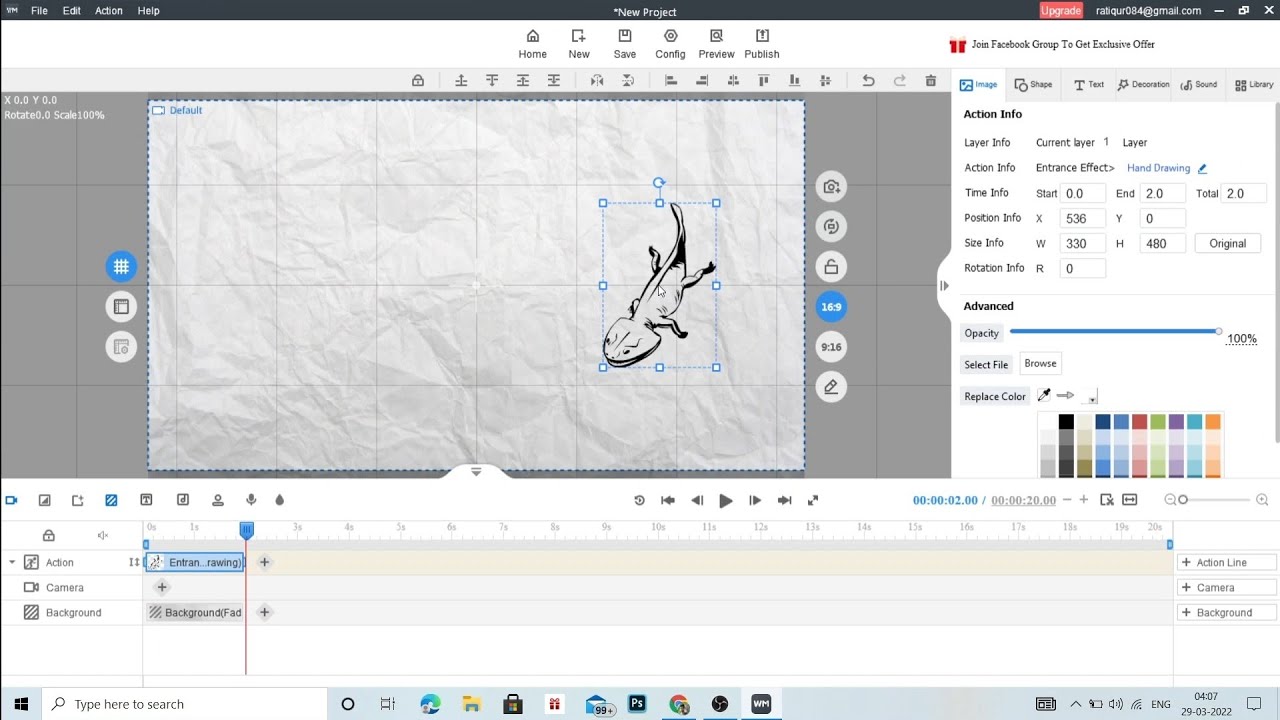Preview the animation

[x=716, y=44]
